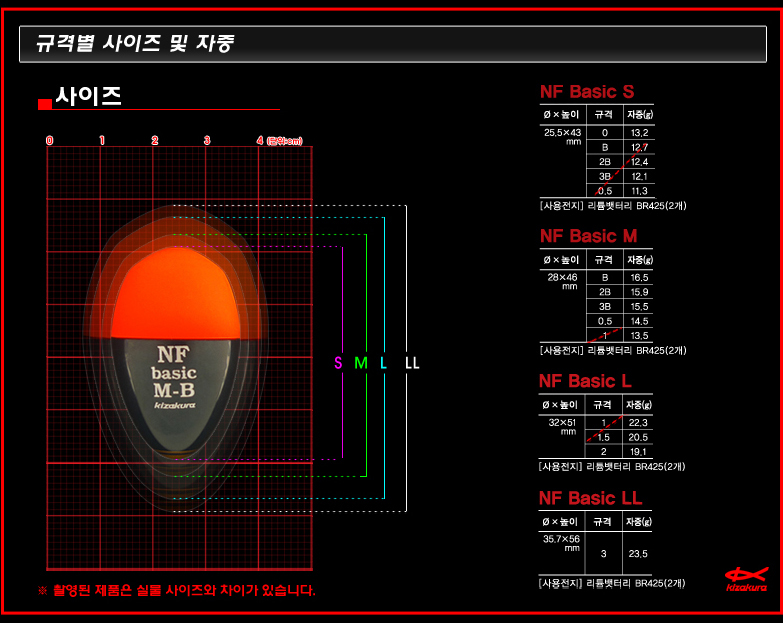This screenshot has width=783, height=623.
Task: Click weight value '19.1'
Action: click(638, 452)
